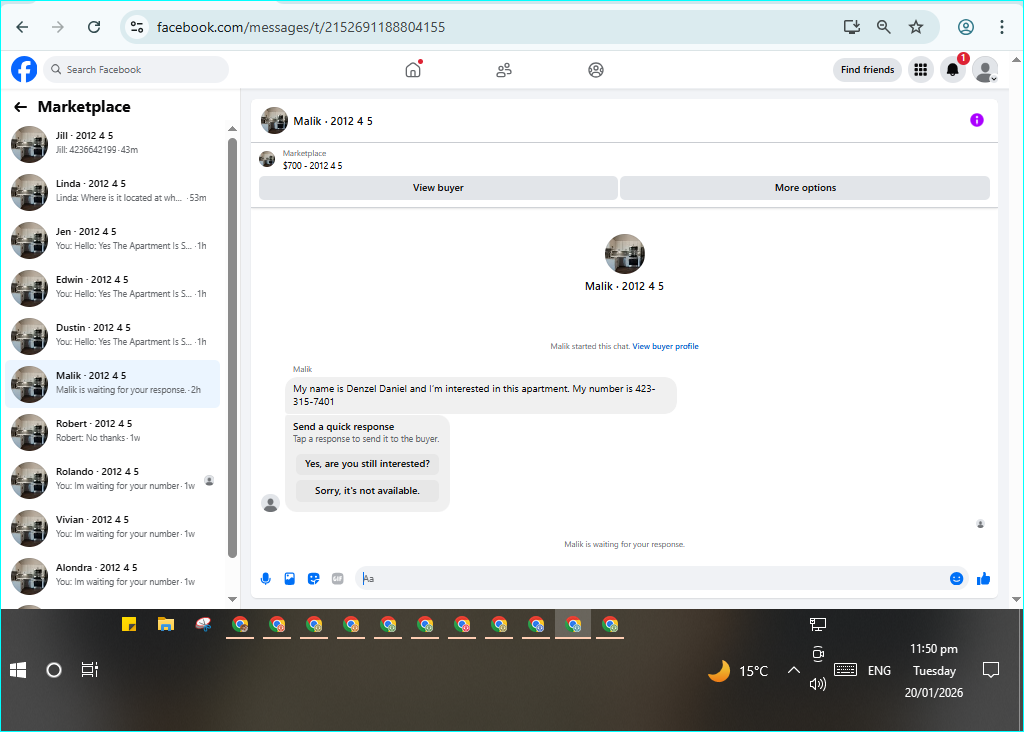Click the browser forward arrow
1024x732 pixels.
click(58, 27)
